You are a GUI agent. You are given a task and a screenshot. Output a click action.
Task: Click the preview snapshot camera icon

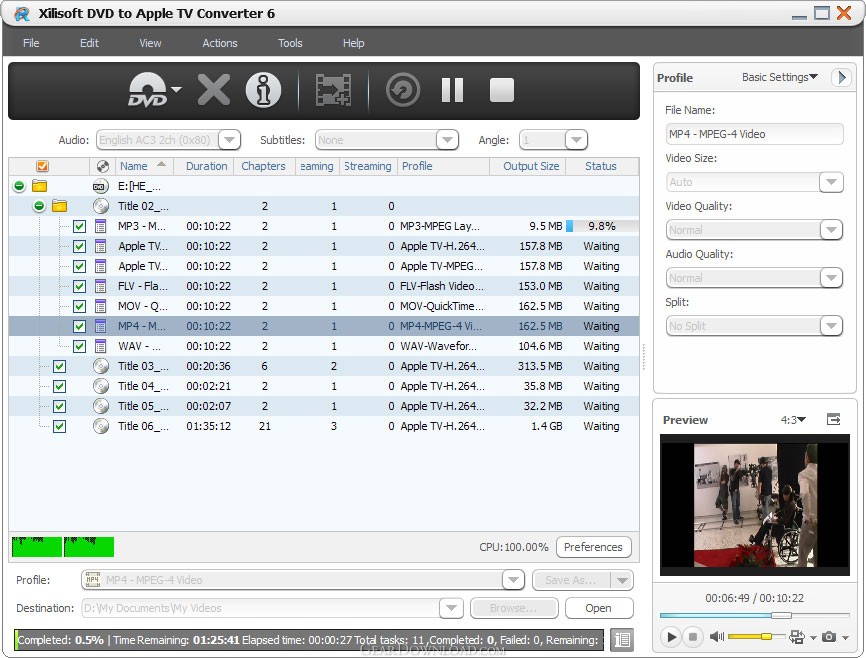click(x=828, y=637)
